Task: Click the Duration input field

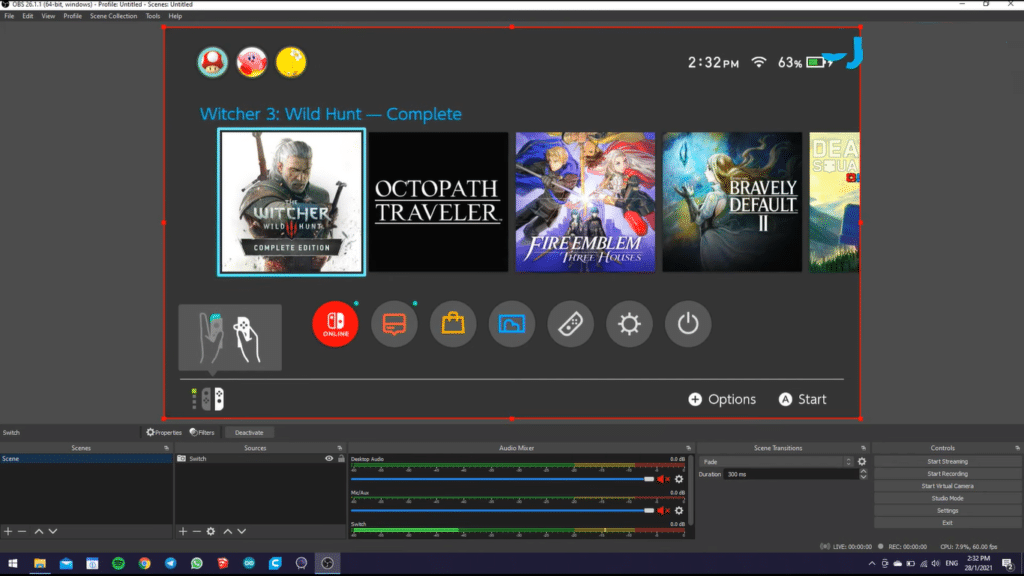Action: point(790,474)
